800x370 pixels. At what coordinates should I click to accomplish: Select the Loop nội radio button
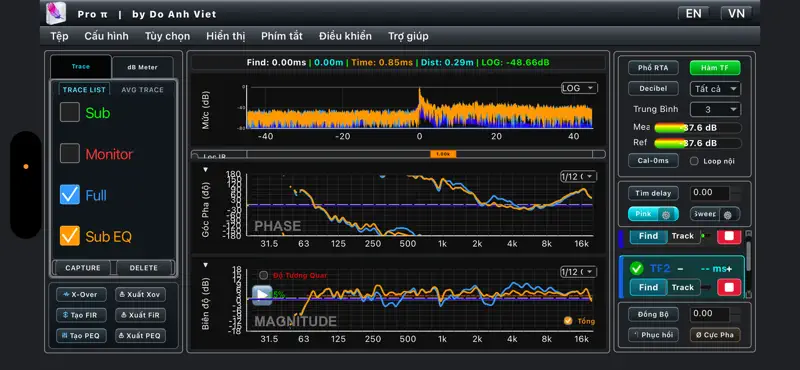[x=694, y=161]
